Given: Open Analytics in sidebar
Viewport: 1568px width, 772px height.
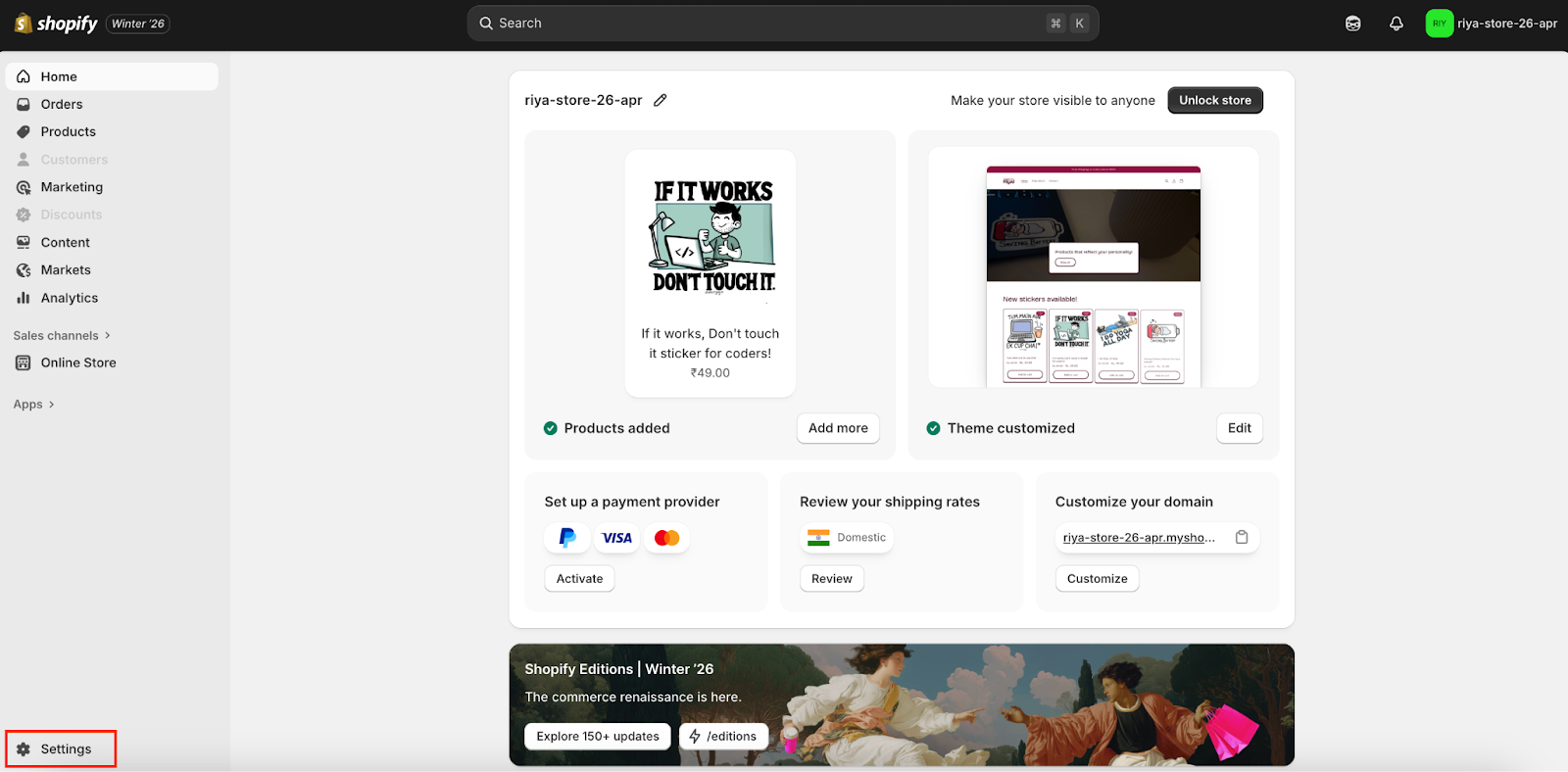Looking at the screenshot, I should point(112,298).
